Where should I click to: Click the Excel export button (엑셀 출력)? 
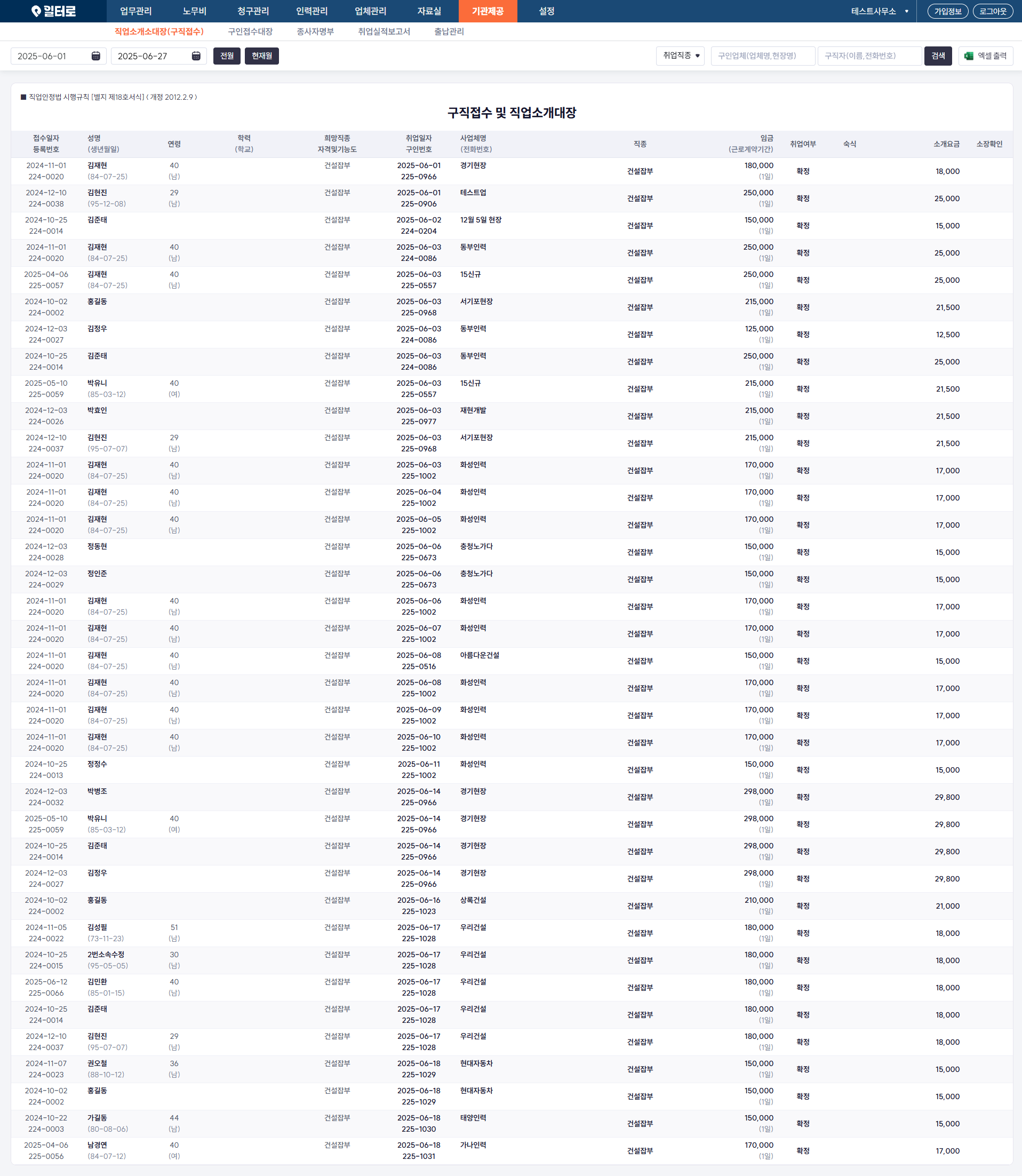[x=985, y=56]
